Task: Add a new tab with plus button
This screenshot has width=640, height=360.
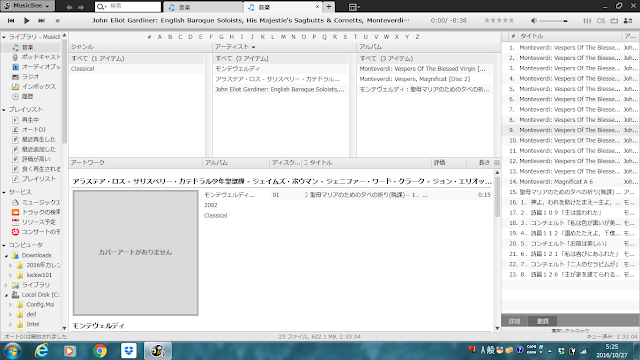Action: [x=329, y=7]
